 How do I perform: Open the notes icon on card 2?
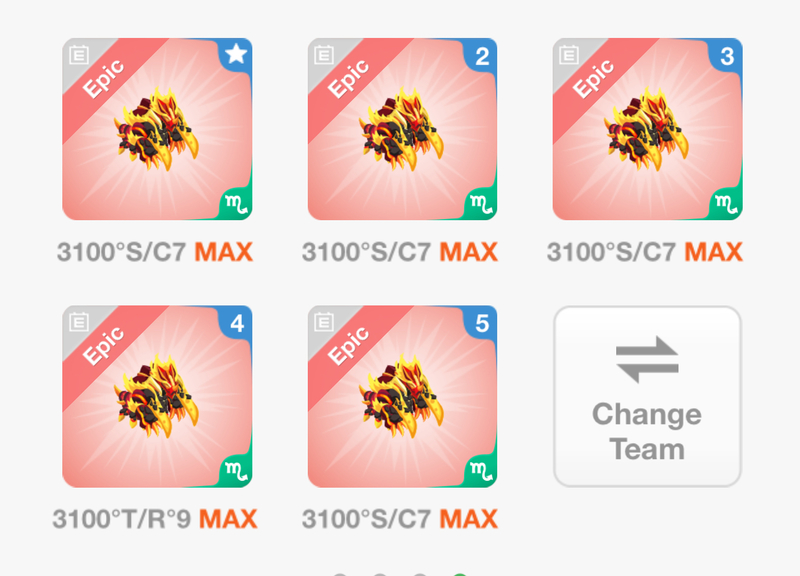[324, 55]
